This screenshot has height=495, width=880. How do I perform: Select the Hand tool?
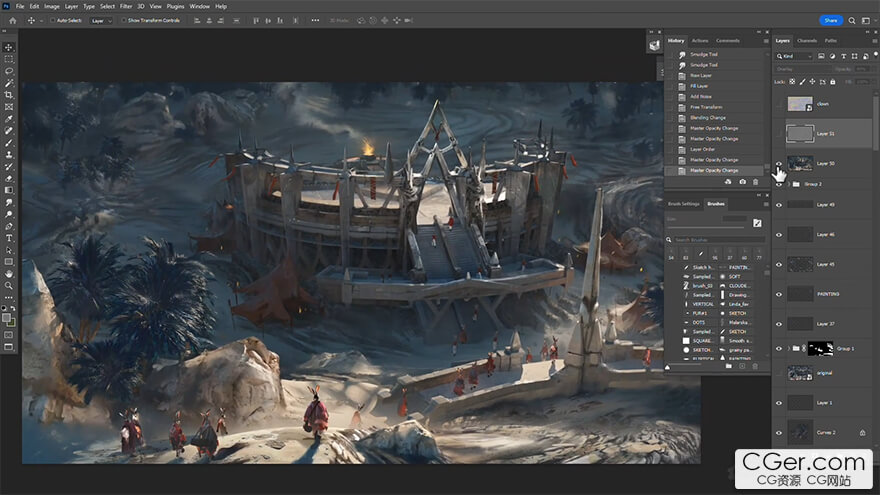[9, 274]
